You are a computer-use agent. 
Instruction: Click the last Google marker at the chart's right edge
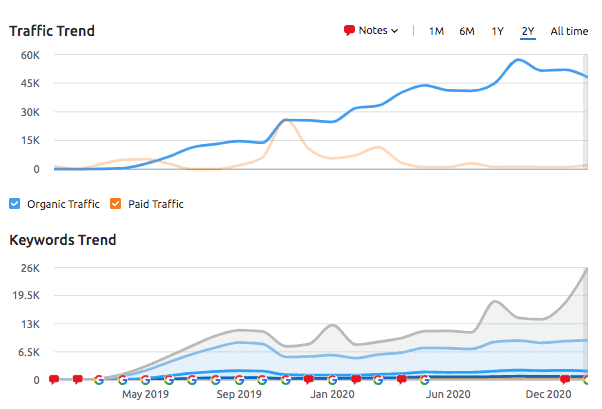click(x=587, y=380)
